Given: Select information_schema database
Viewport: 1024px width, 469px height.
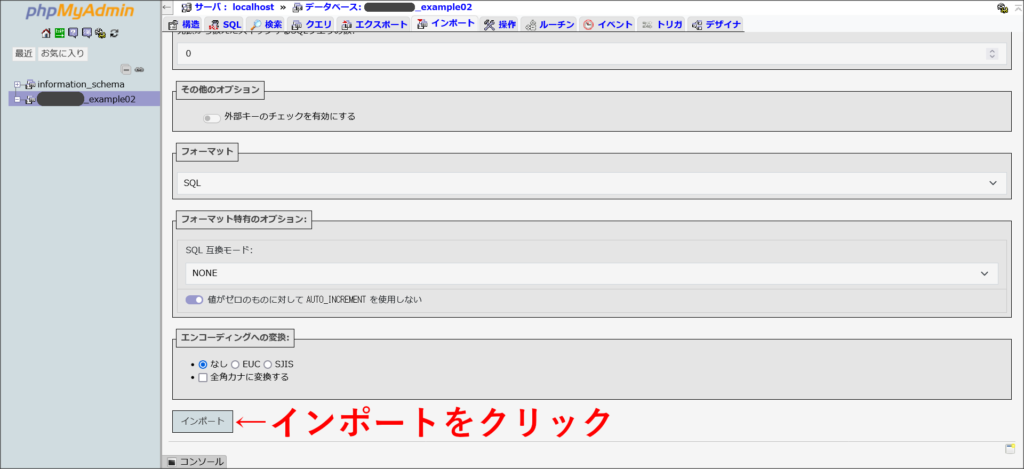Looking at the screenshot, I should click(81, 84).
